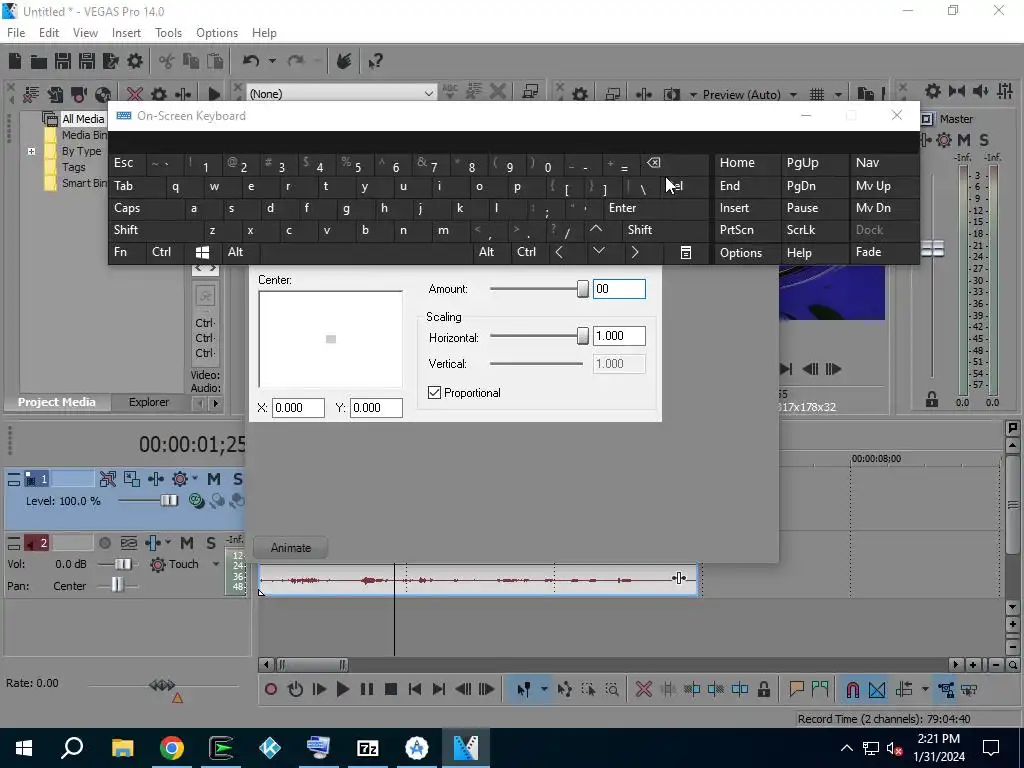
Task: Click the Esc key on On-Screen Keyboard
Action: coord(128,163)
